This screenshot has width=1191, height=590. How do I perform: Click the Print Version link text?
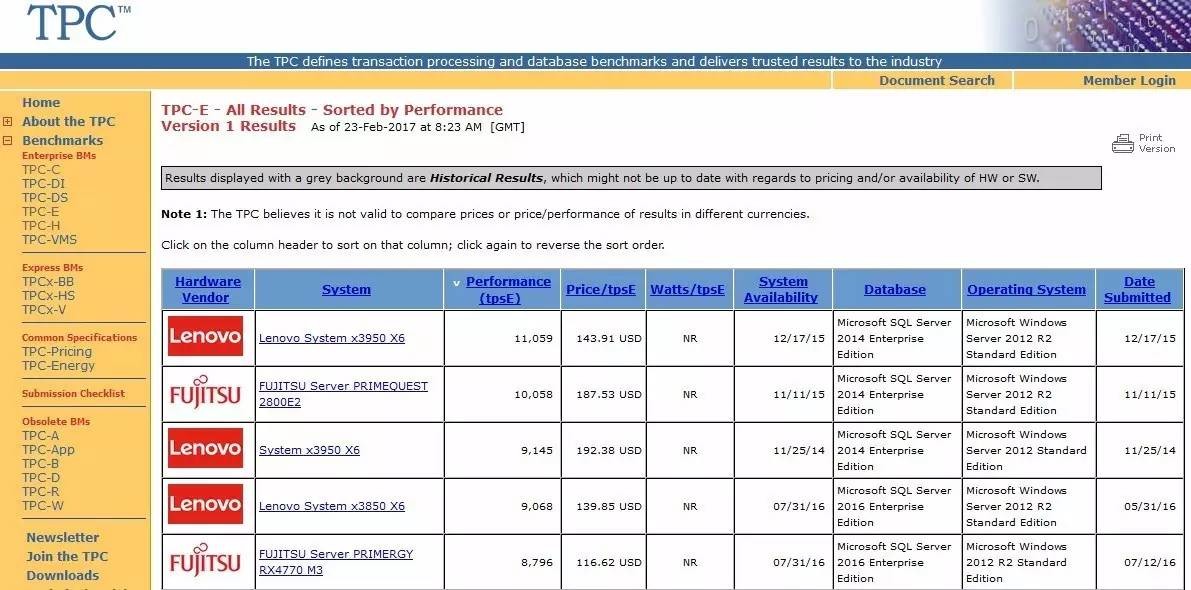point(1157,144)
